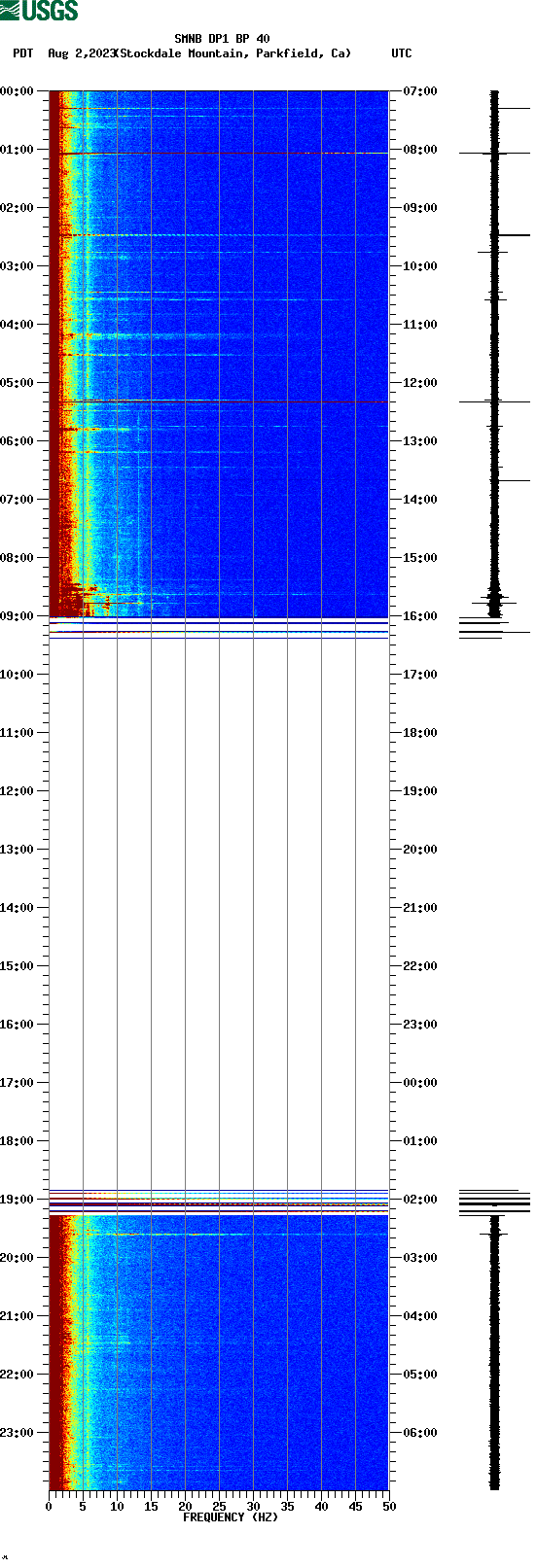Click the waveform spike near 12:20 UTC

point(494,401)
